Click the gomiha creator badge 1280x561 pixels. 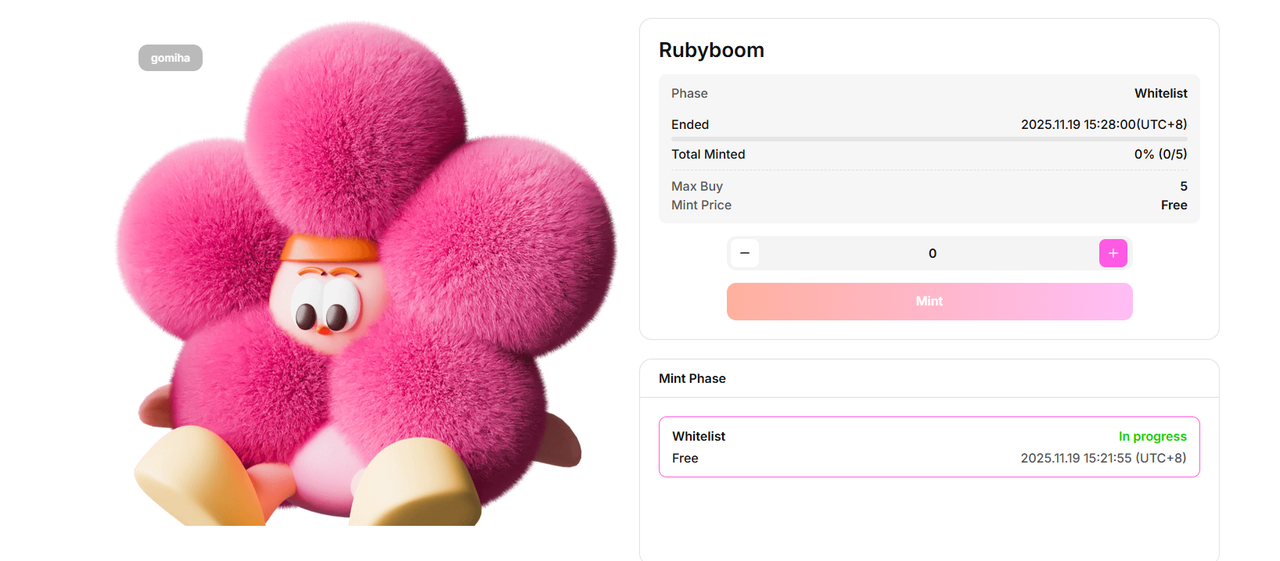coord(170,58)
